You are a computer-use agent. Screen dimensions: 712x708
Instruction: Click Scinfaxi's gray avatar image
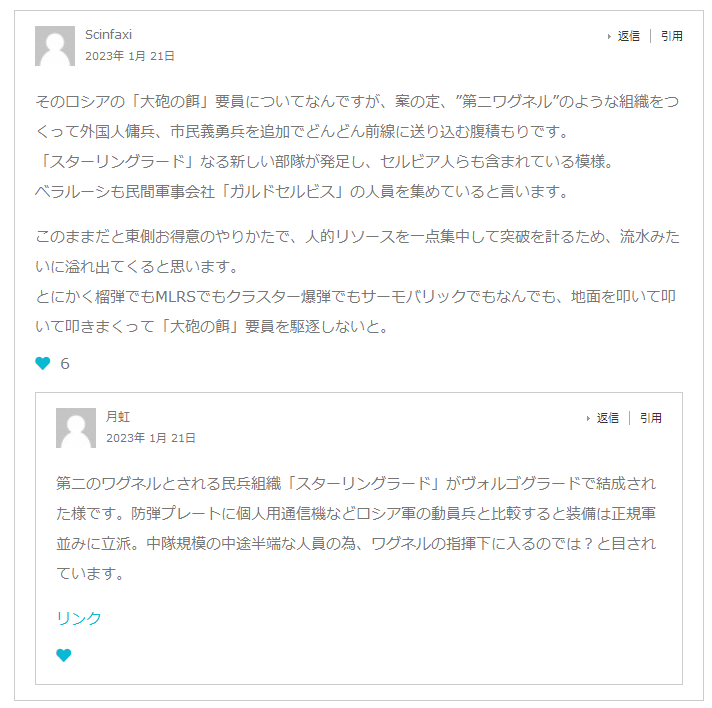55,46
